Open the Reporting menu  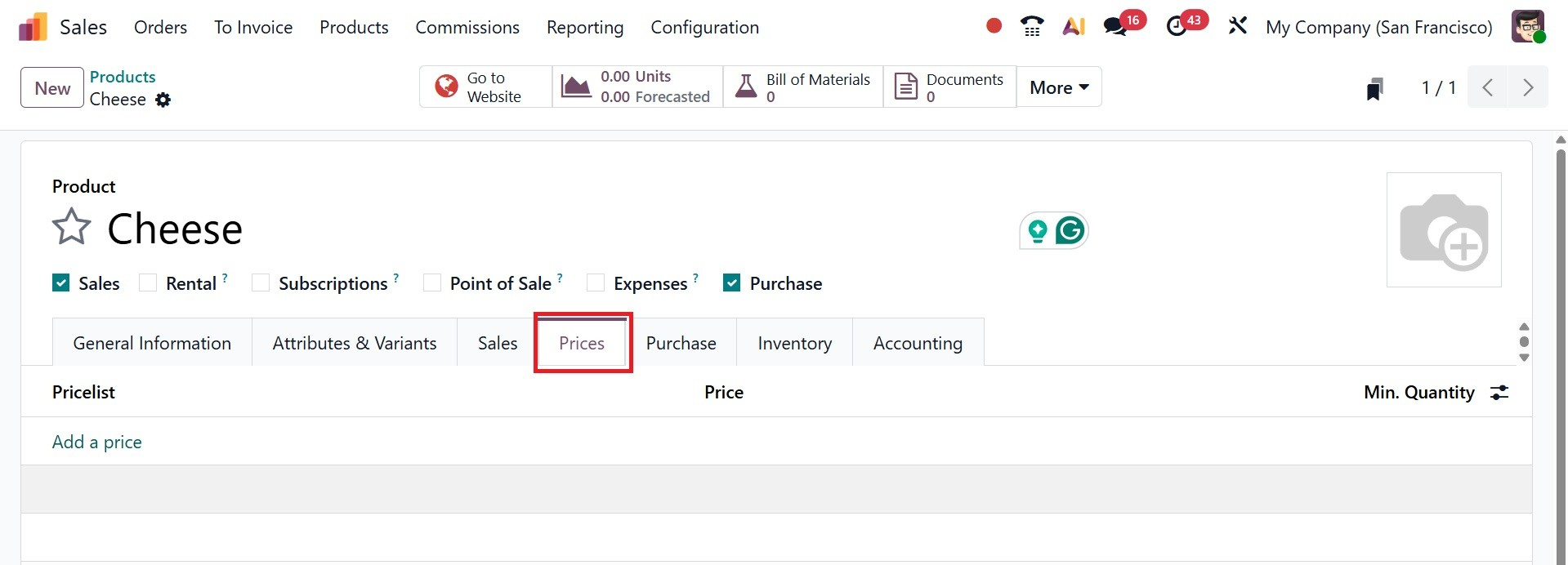pos(584,27)
